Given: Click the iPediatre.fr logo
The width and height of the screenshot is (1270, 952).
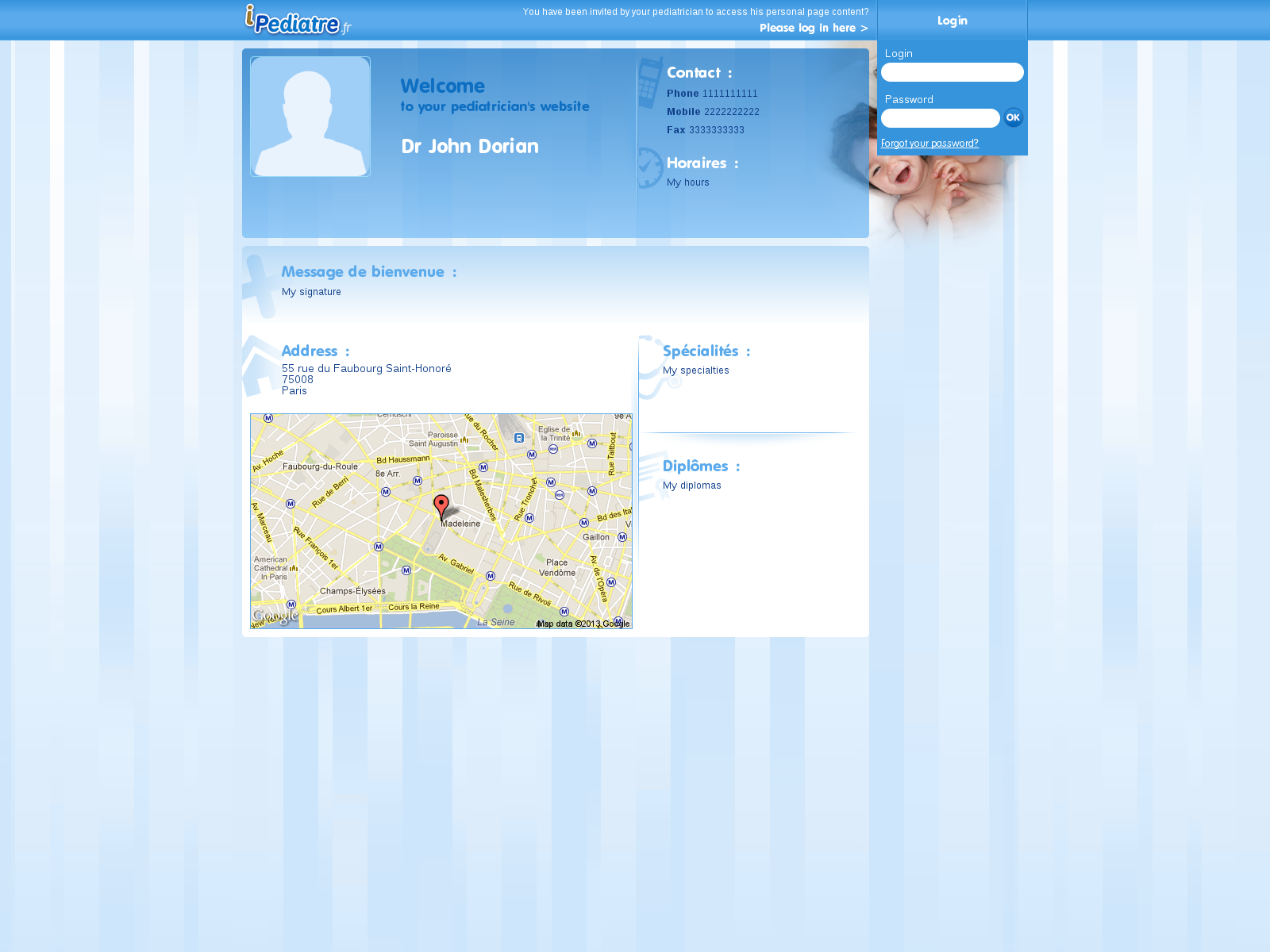Looking at the screenshot, I should point(298,21).
